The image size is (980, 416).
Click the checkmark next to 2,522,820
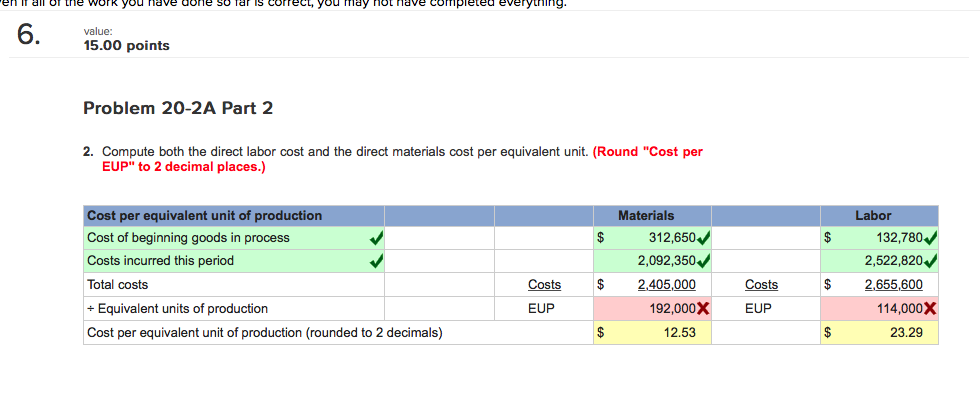coord(930,261)
